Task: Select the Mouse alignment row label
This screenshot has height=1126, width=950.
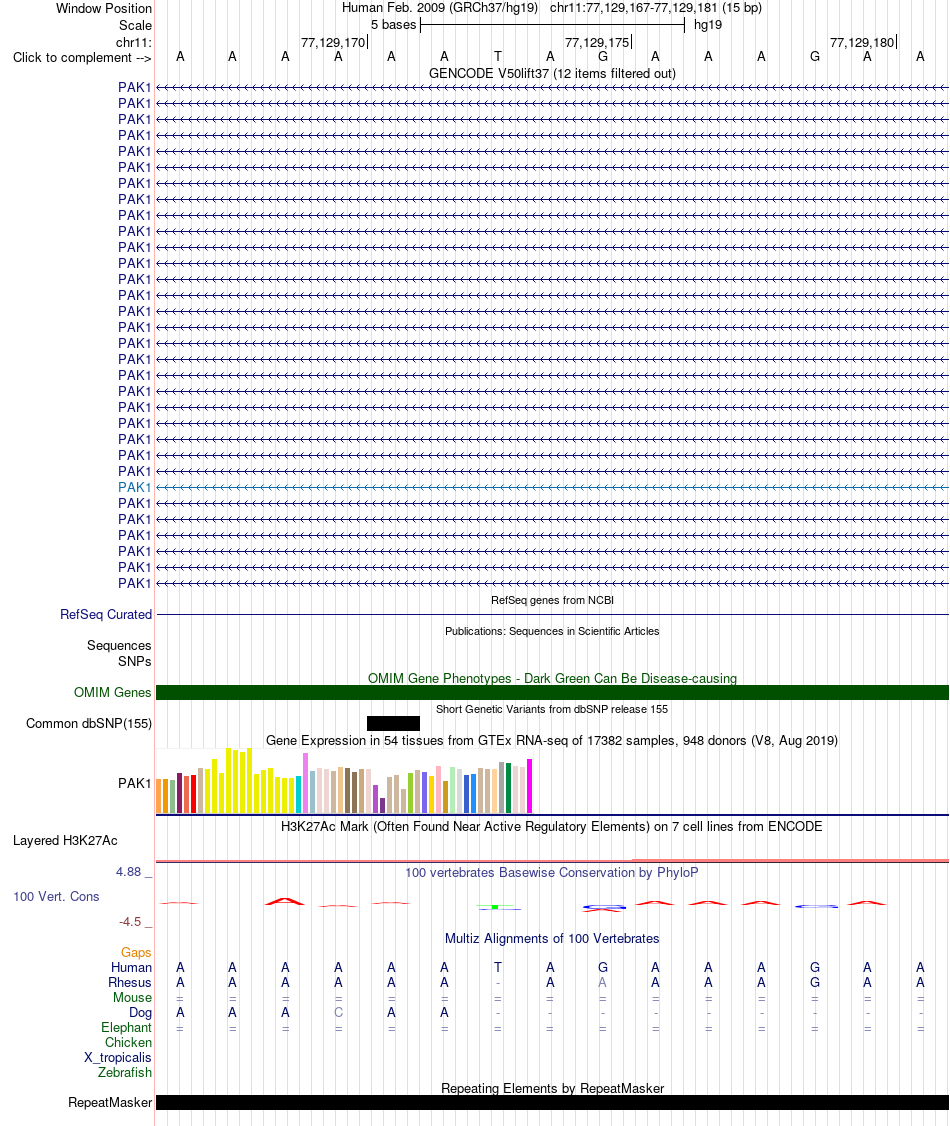Action: (x=132, y=998)
